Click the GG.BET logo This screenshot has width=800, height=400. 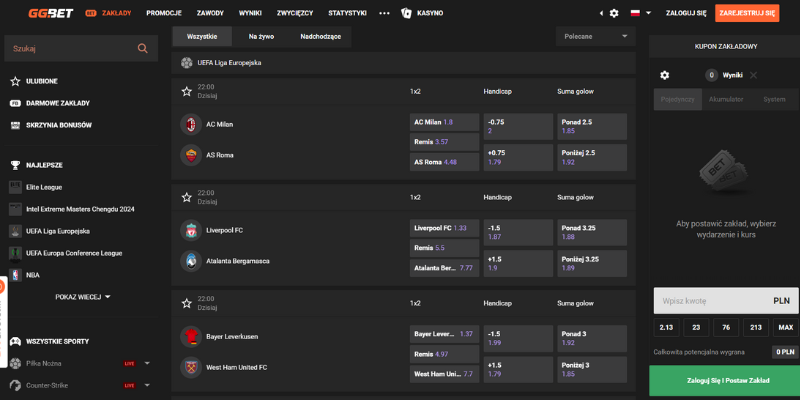(x=29, y=13)
